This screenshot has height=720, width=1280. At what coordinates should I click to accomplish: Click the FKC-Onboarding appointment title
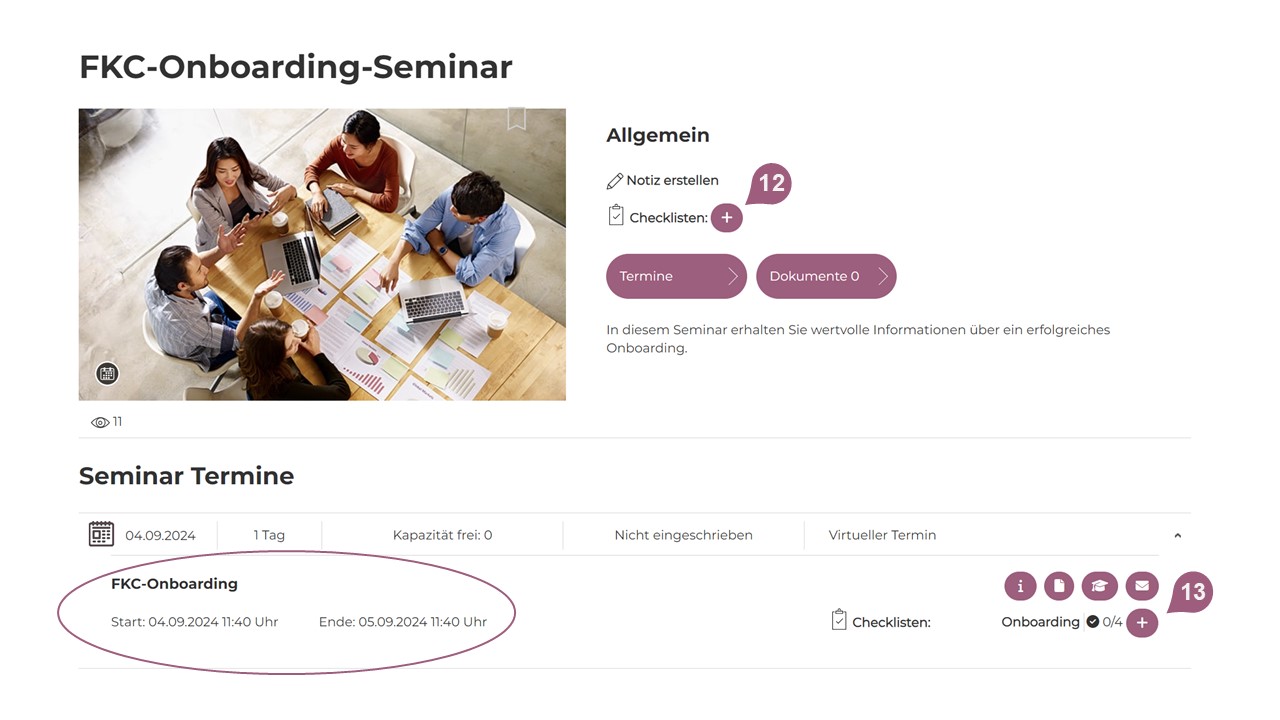point(174,584)
